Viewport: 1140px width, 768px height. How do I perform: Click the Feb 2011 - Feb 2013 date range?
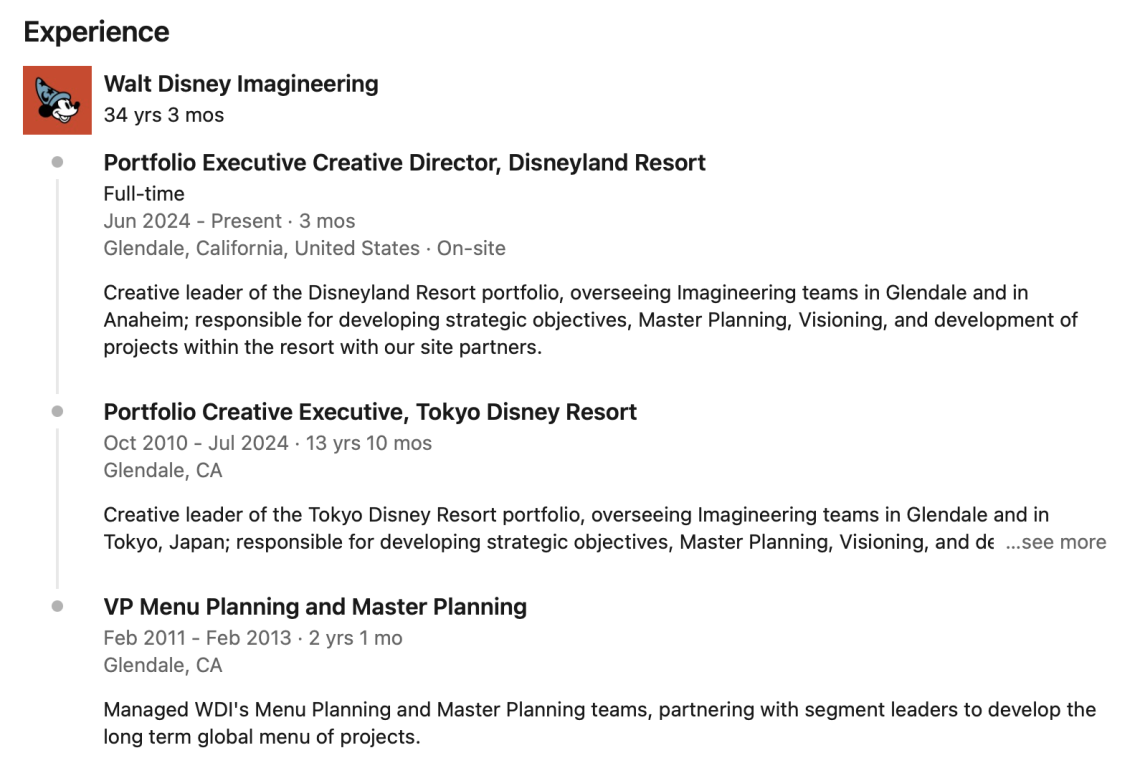(252, 638)
